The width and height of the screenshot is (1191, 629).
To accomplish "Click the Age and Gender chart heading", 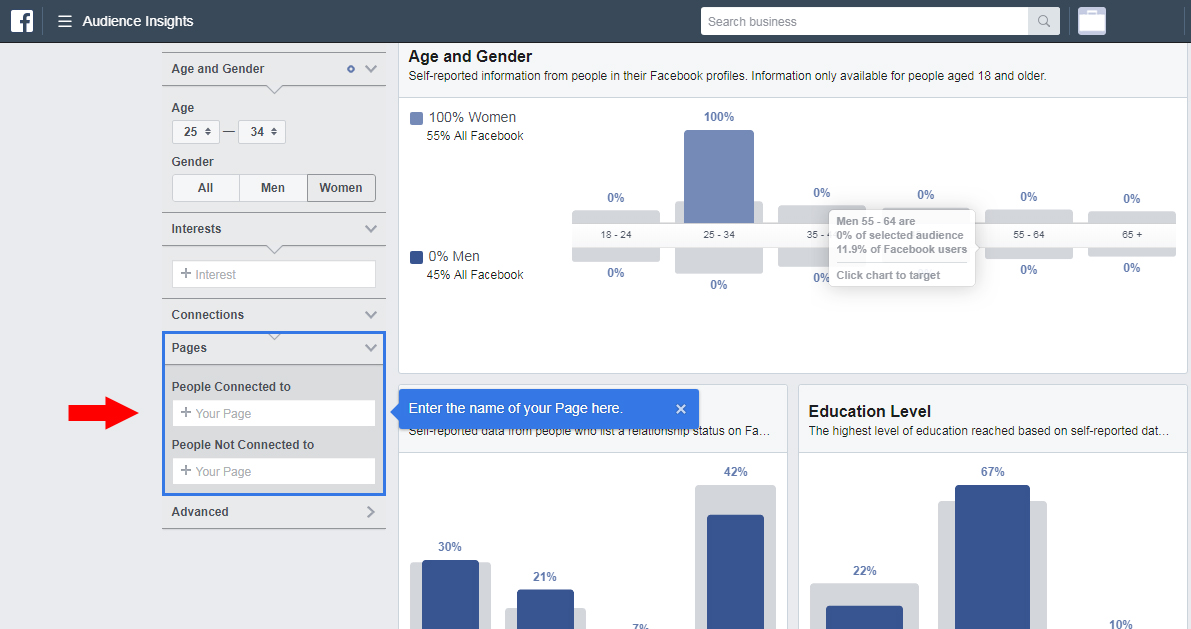I will [x=470, y=56].
